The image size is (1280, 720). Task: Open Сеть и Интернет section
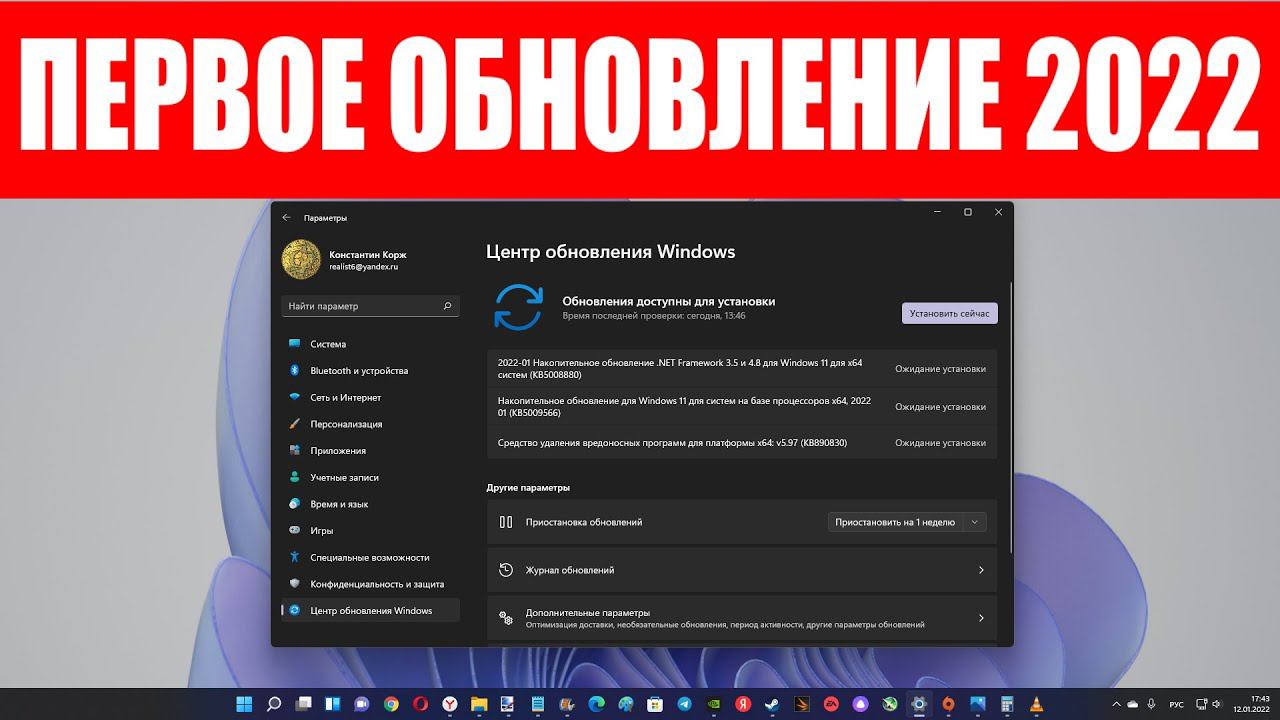[371, 397]
